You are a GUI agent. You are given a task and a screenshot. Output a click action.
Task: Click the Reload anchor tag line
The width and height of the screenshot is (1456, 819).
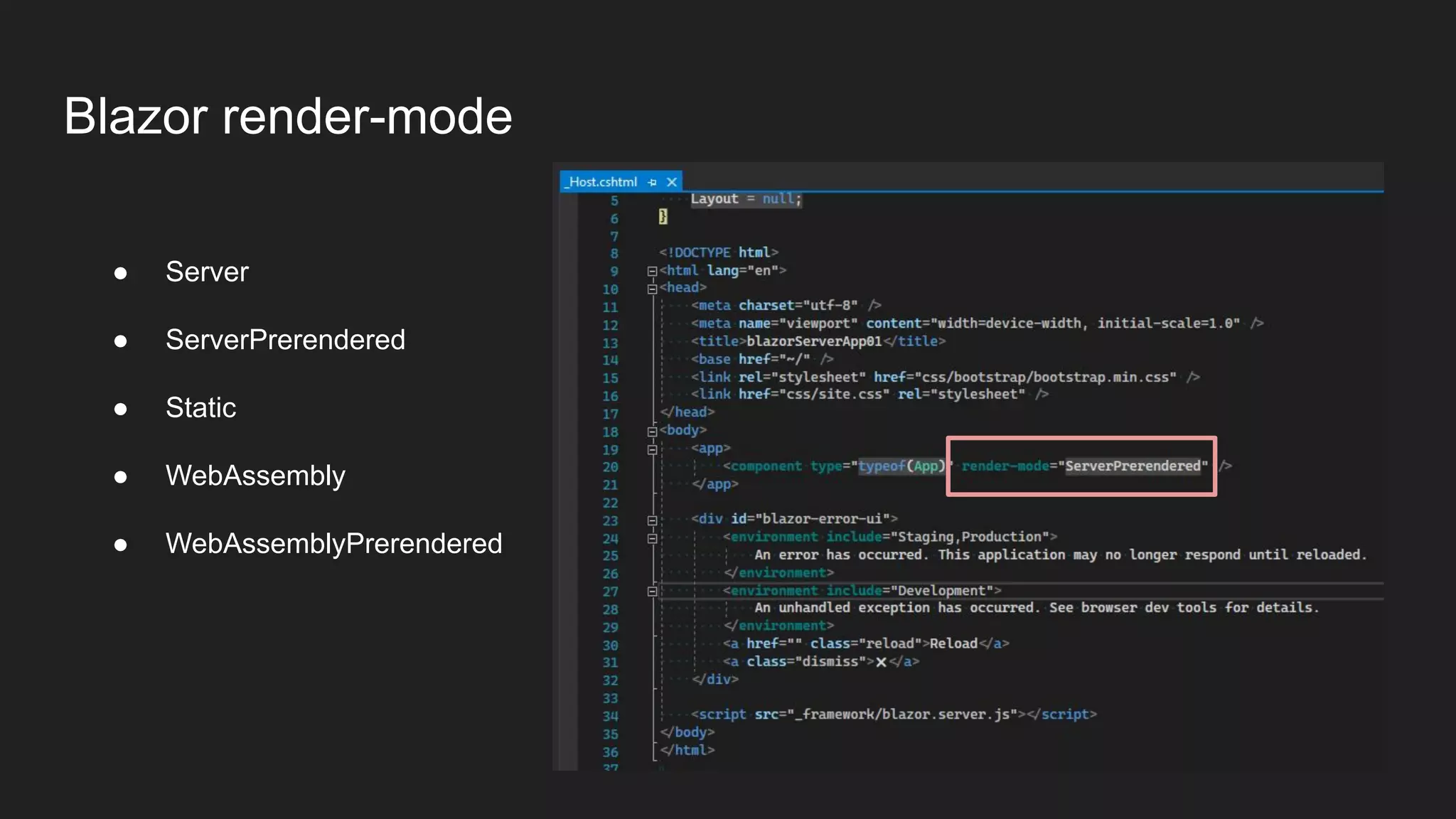867,643
